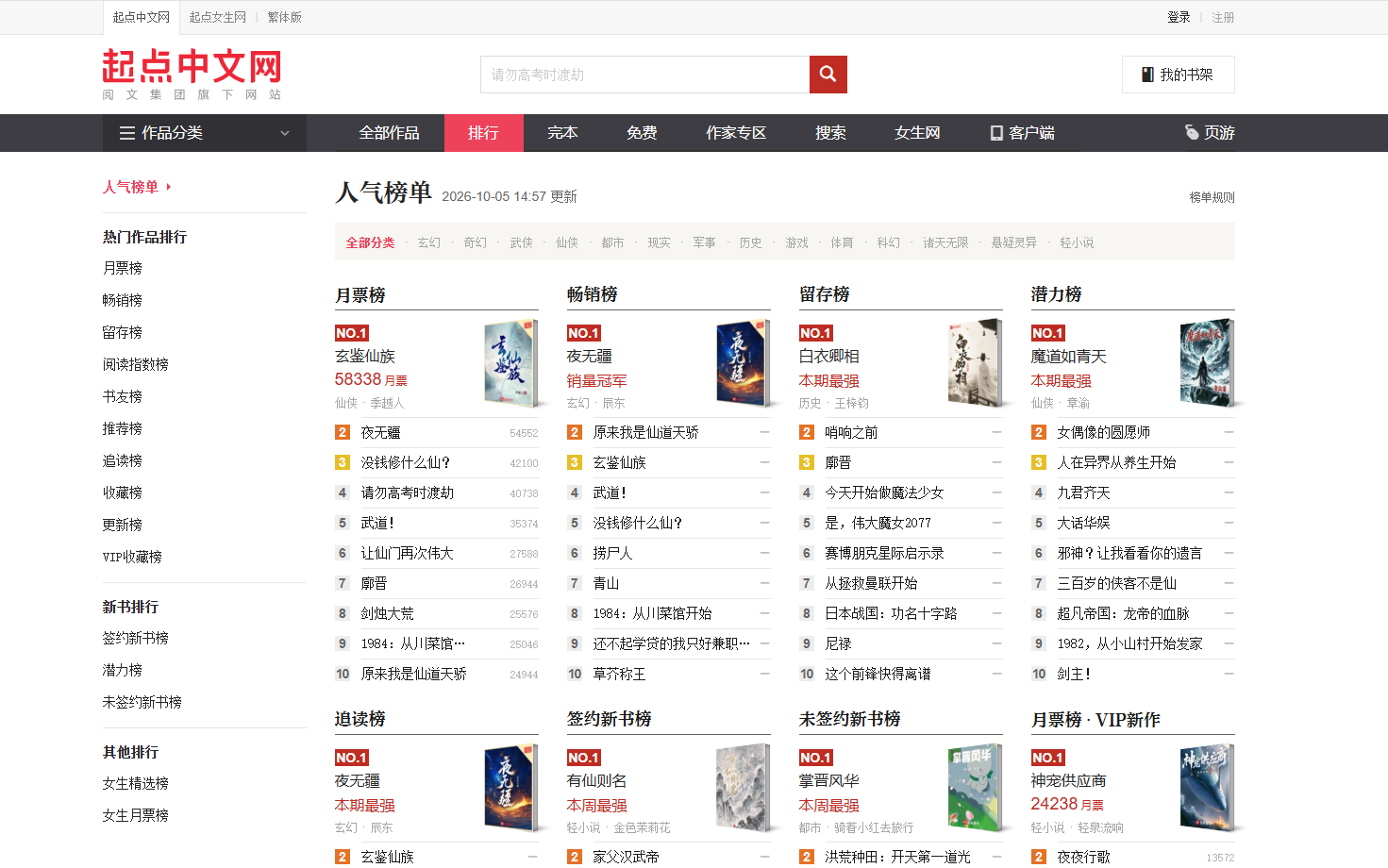Viewport: 1388px width, 868px height.
Task: Filter ranking by 科幻 category
Action: [x=888, y=242]
